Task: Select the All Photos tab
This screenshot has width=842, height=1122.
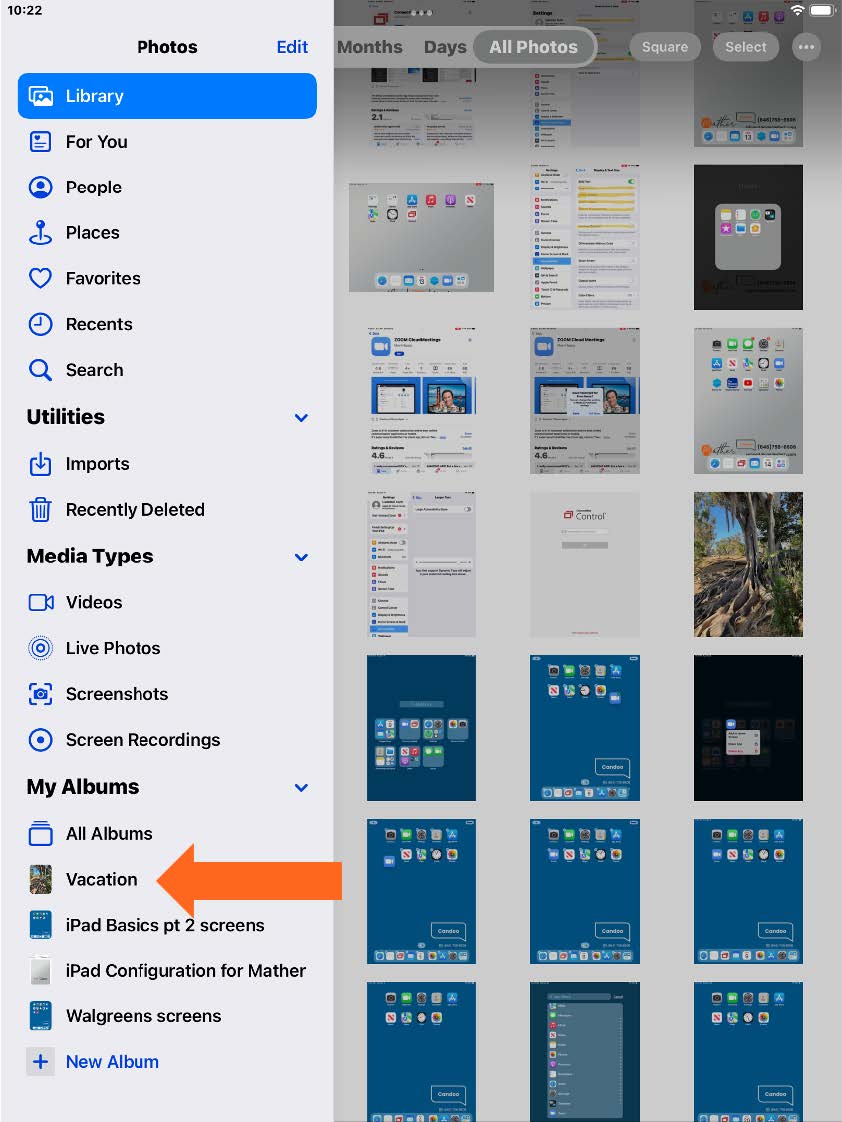Action: [534, 47]
